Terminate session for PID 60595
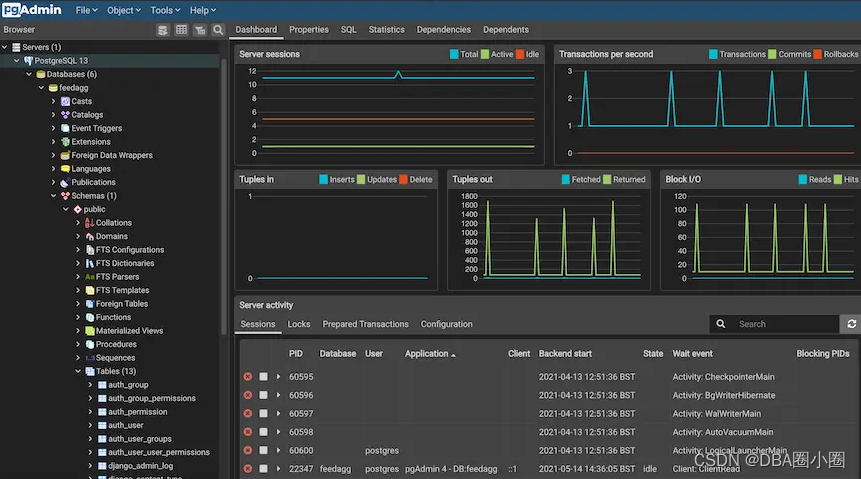This screenshot has height=479, width=861. pyautogui.click(x=248, y=377)
